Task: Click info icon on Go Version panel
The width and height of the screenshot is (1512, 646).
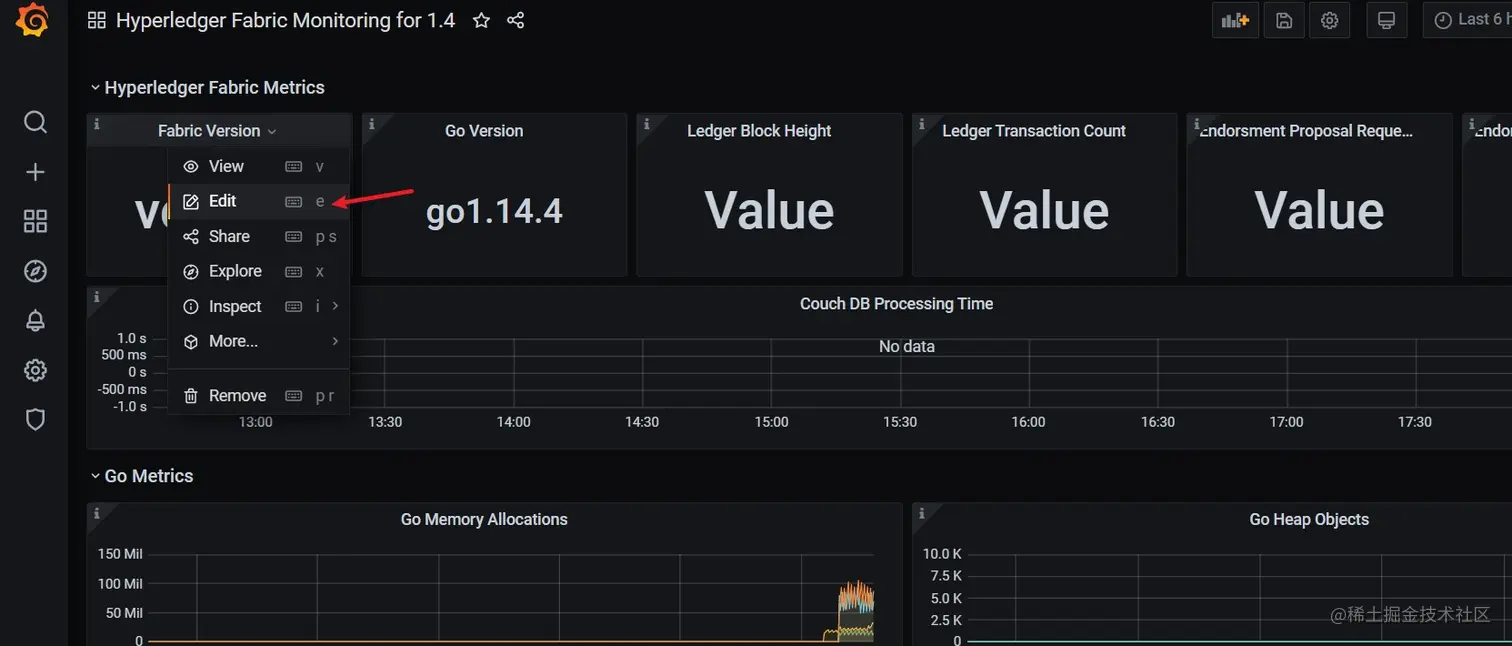Action: pyautogui.click(x=372, y=124)
